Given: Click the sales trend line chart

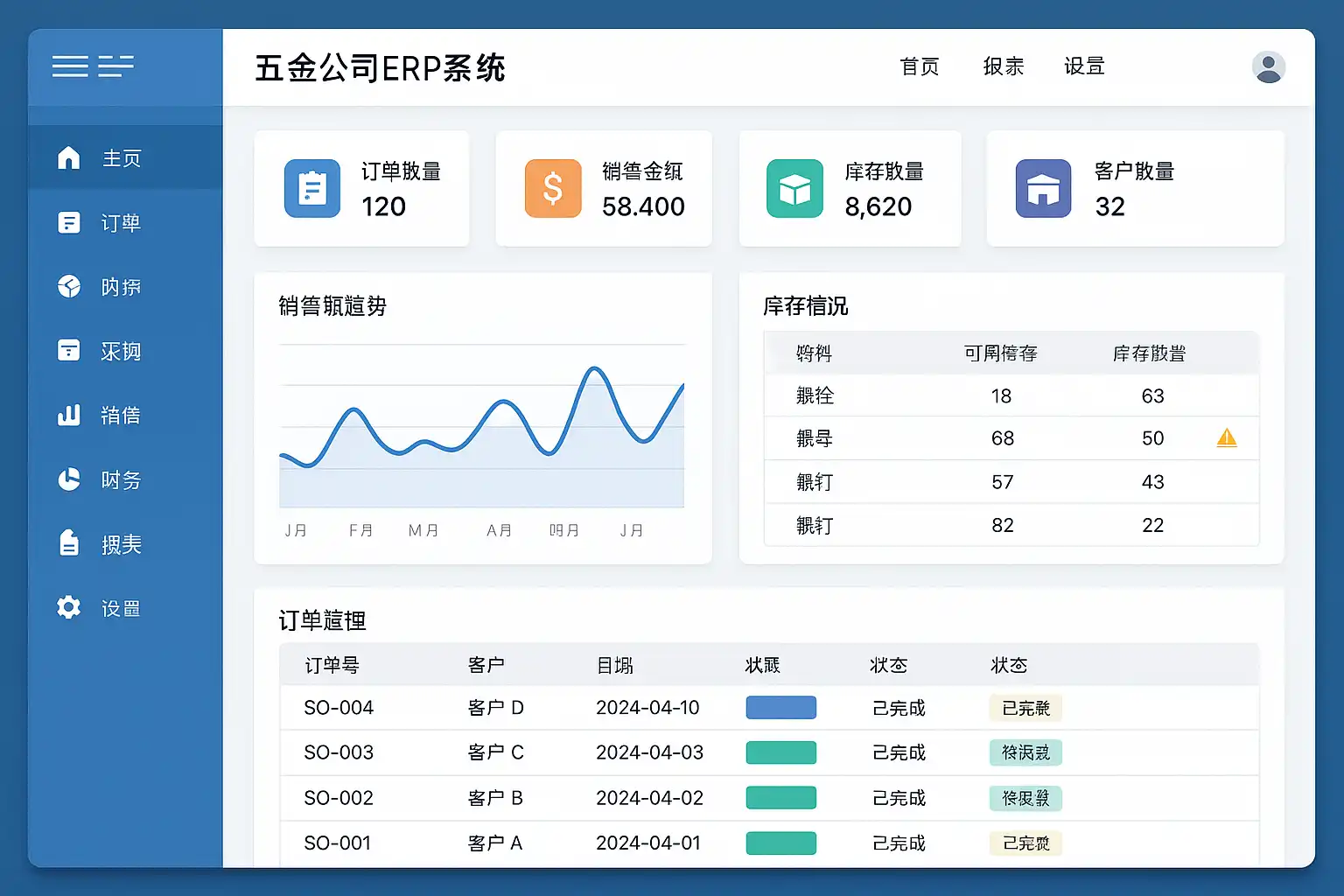Looking at the screenshot, I should pyautogui.click(x=481, y=429).
